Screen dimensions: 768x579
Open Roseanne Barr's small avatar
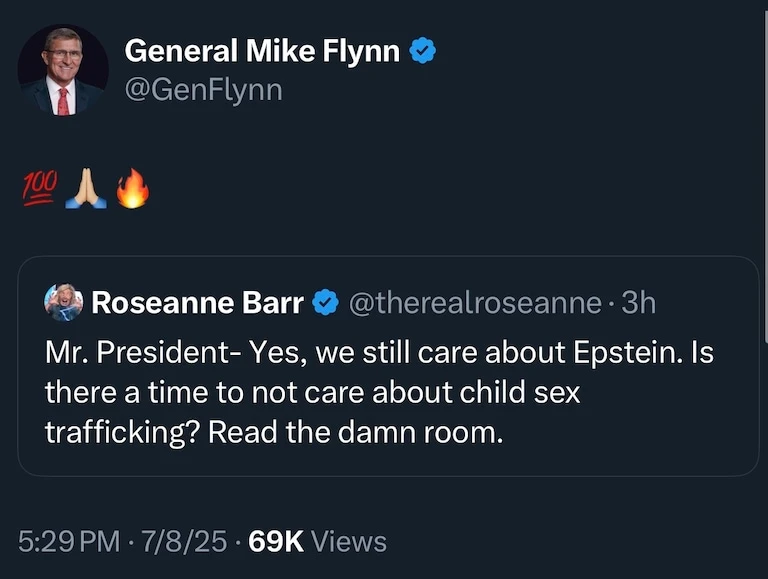(x=64, y=302)
